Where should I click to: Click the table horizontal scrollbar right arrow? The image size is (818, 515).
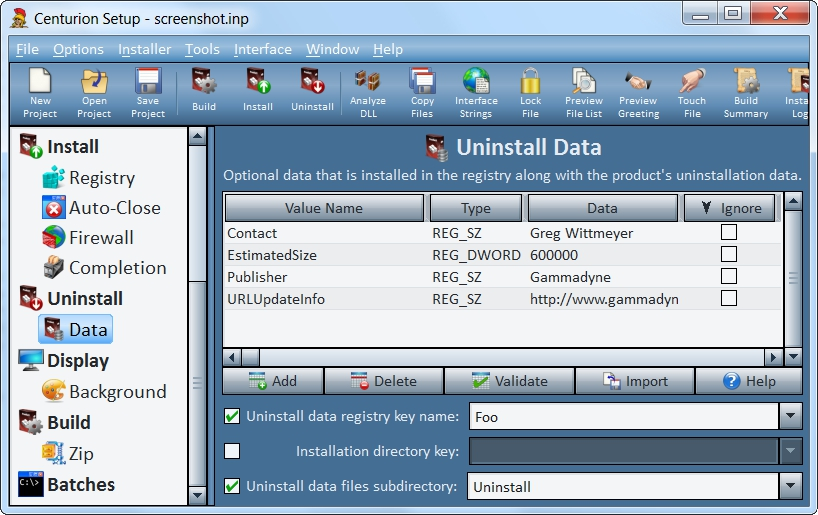pyautogui.click(x=773, y=357)
